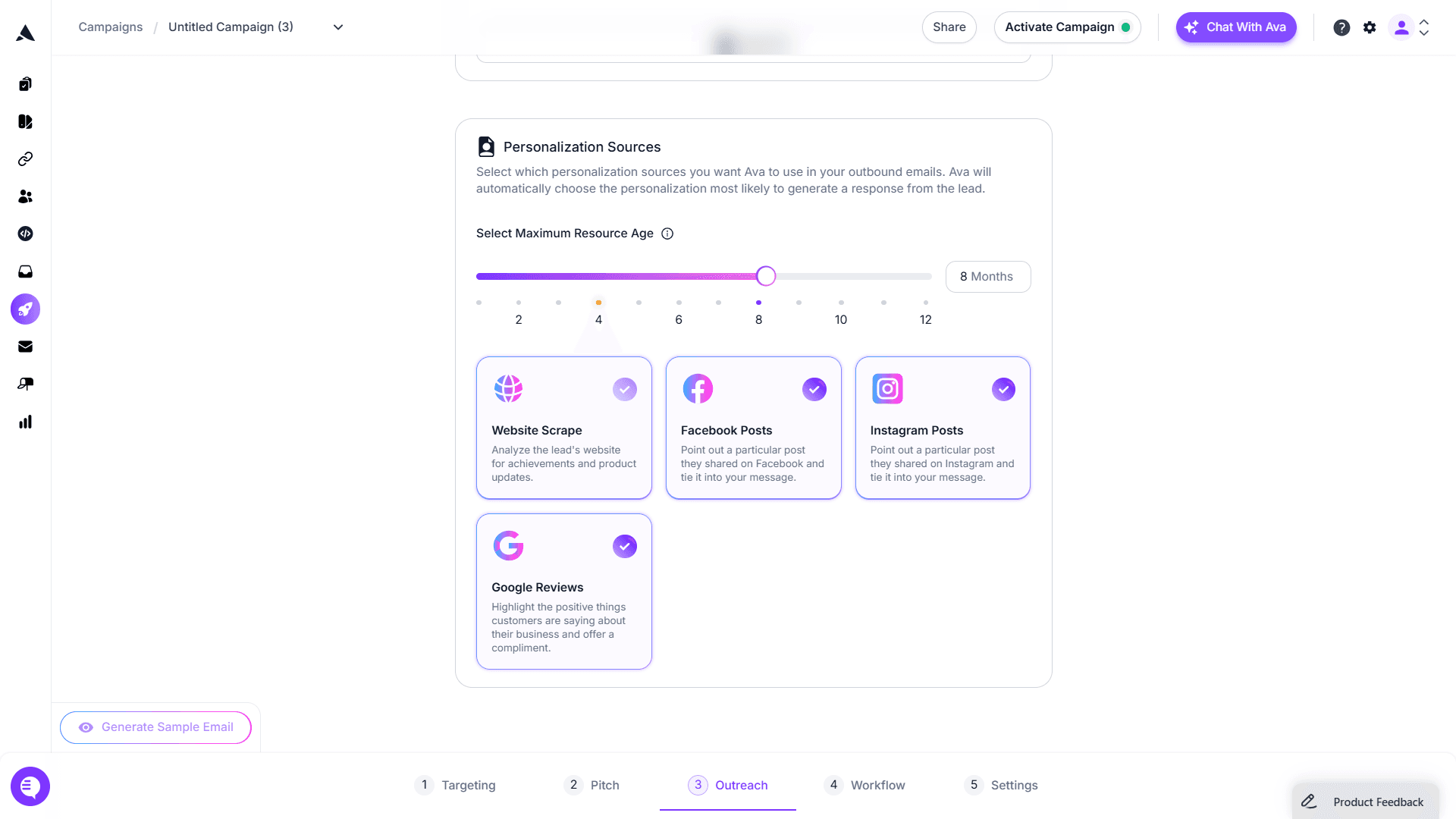
Task: Open the chat bubble widget icon
Action: pos(30,786)
